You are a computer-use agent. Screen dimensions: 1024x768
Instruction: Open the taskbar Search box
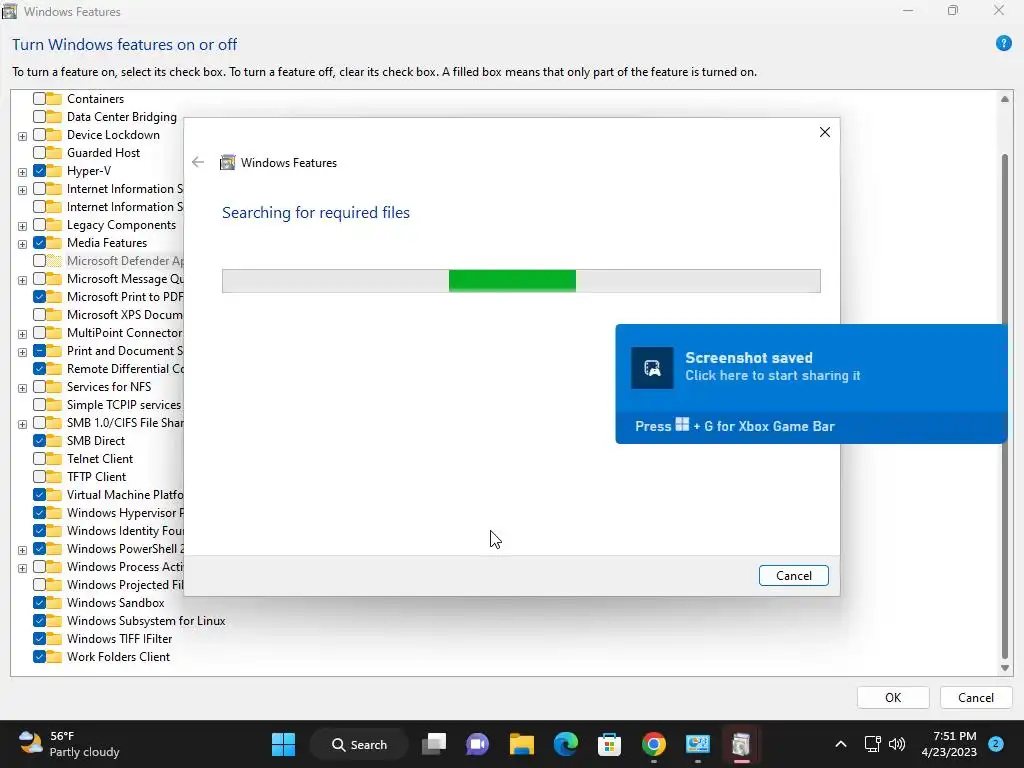coord(359,744)
